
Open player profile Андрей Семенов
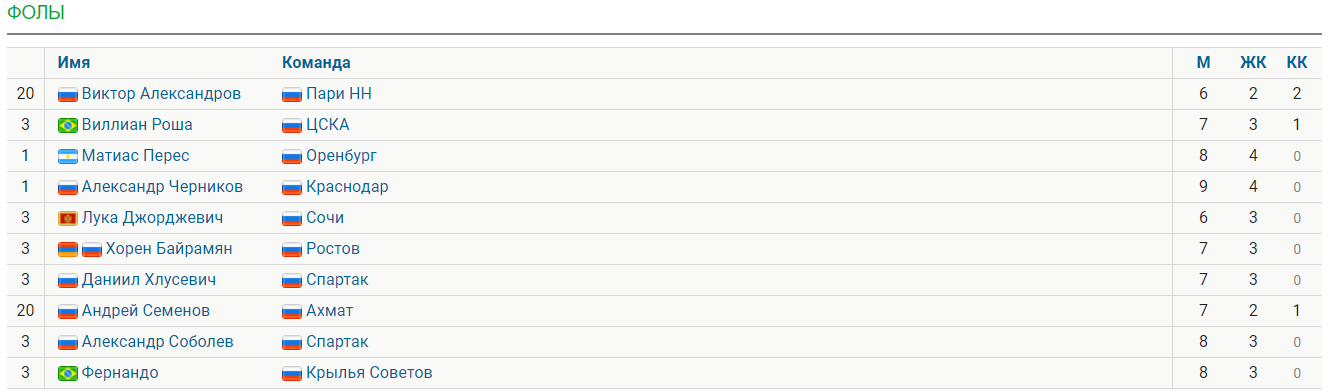146,311
